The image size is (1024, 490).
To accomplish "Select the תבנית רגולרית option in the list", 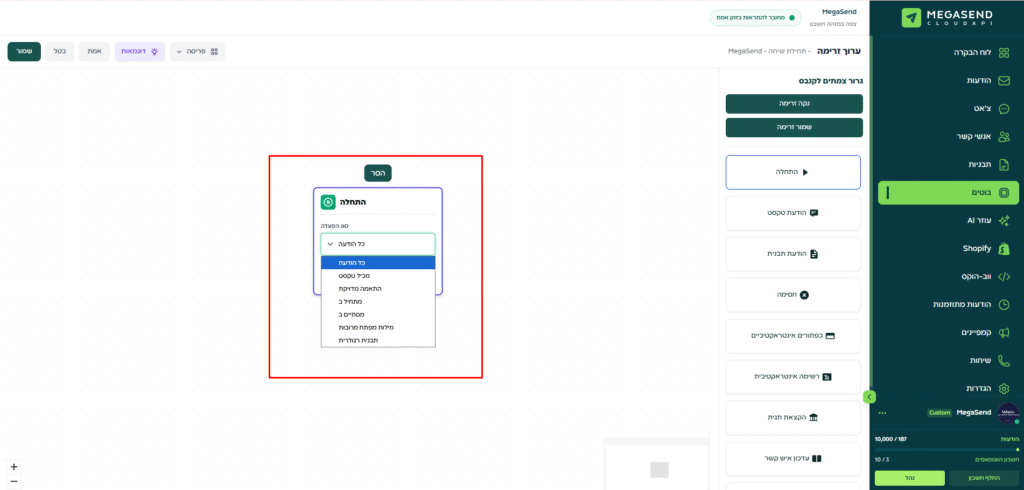I will tap(378, 340).
